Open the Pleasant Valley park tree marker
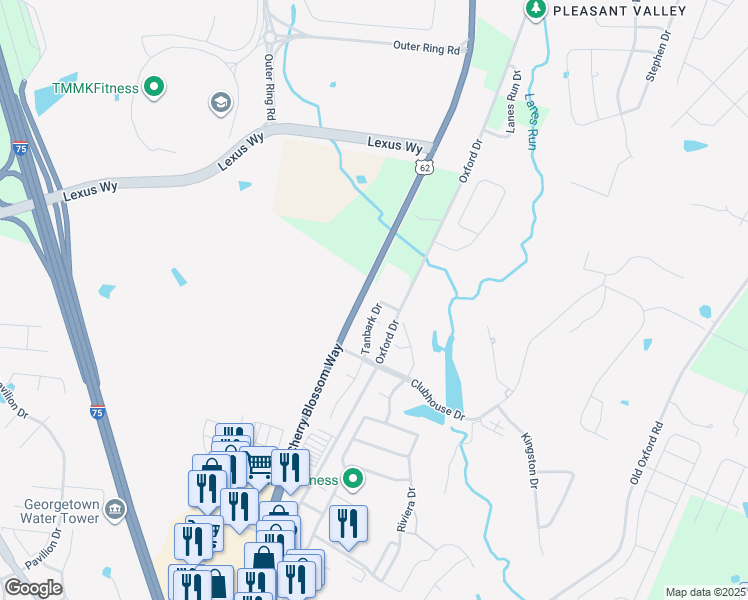 click(x=536, y=9)
